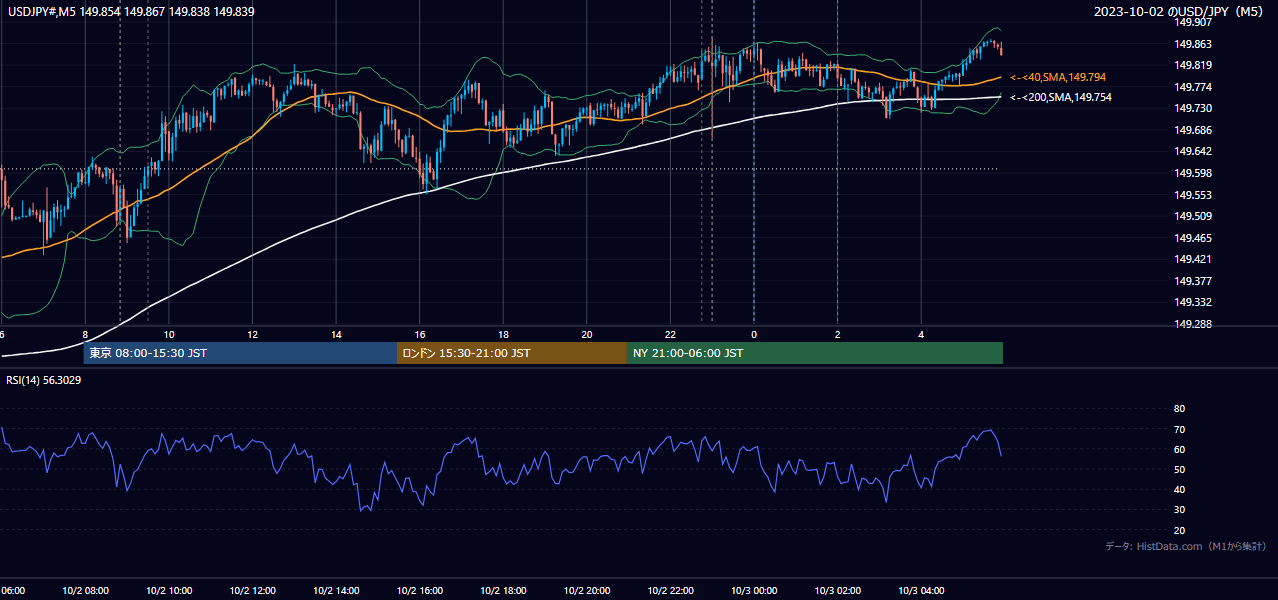1278x600 pixels.
Task: Select the 40 SMA label reading 149.794
Action: (1058, 77)
